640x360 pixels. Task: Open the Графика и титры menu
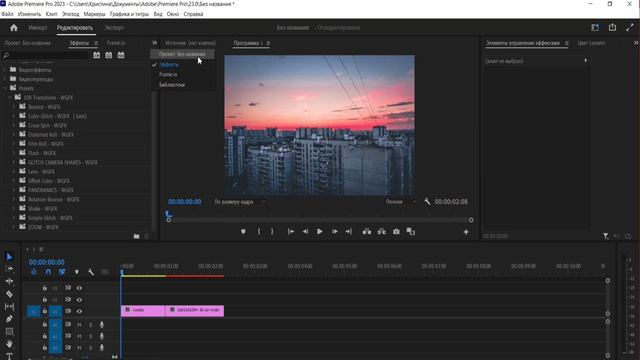(129, 14)
